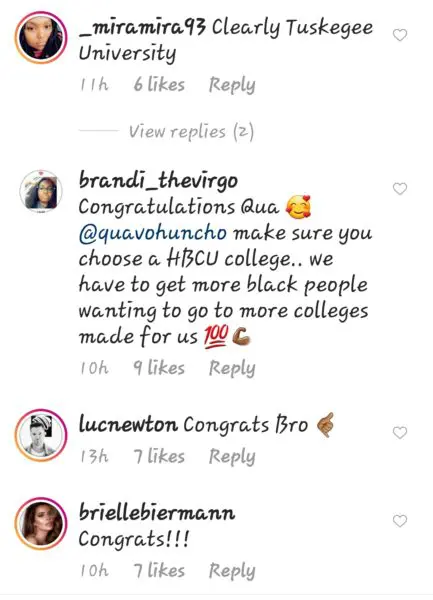
Task: Like _miramira93's Tuskegee University comment
Action: coord(400,35)
